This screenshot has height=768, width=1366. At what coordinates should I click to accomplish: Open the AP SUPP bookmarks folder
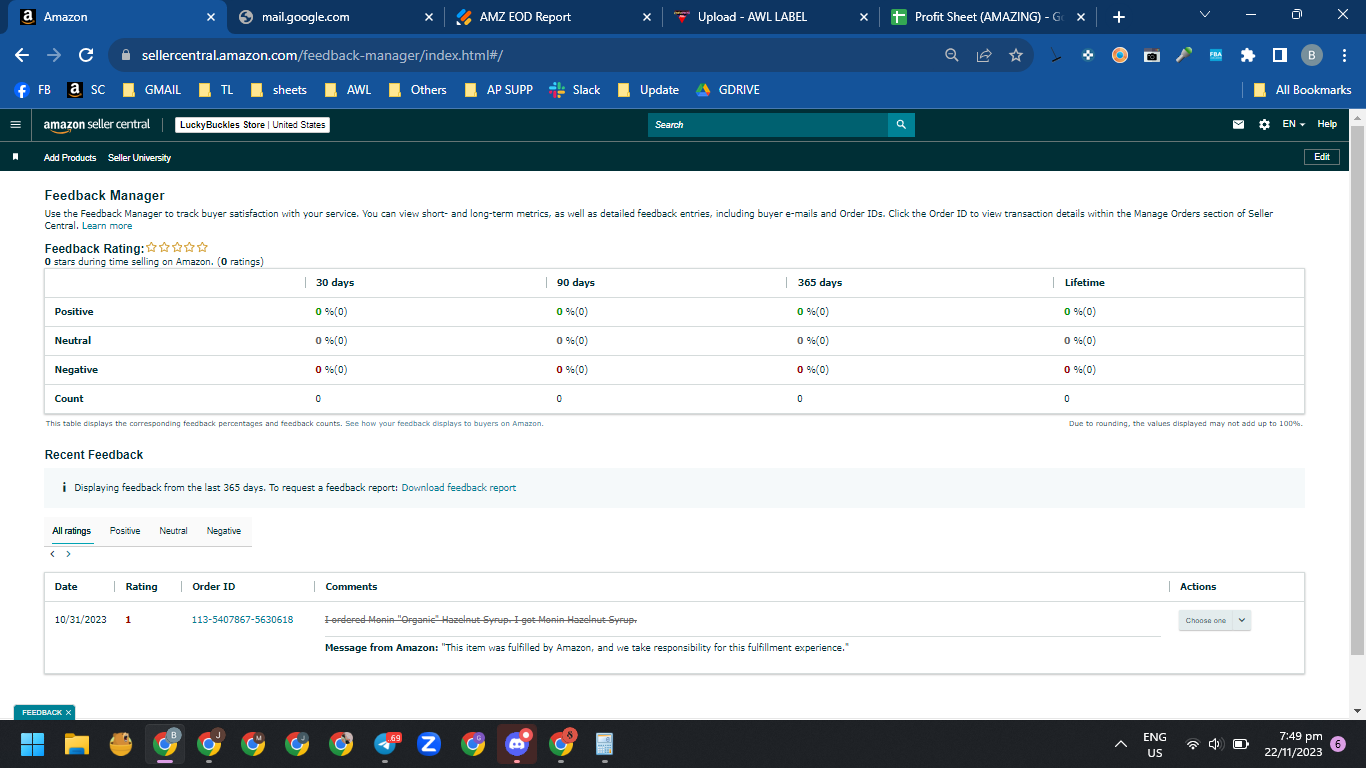pos(498,90)
